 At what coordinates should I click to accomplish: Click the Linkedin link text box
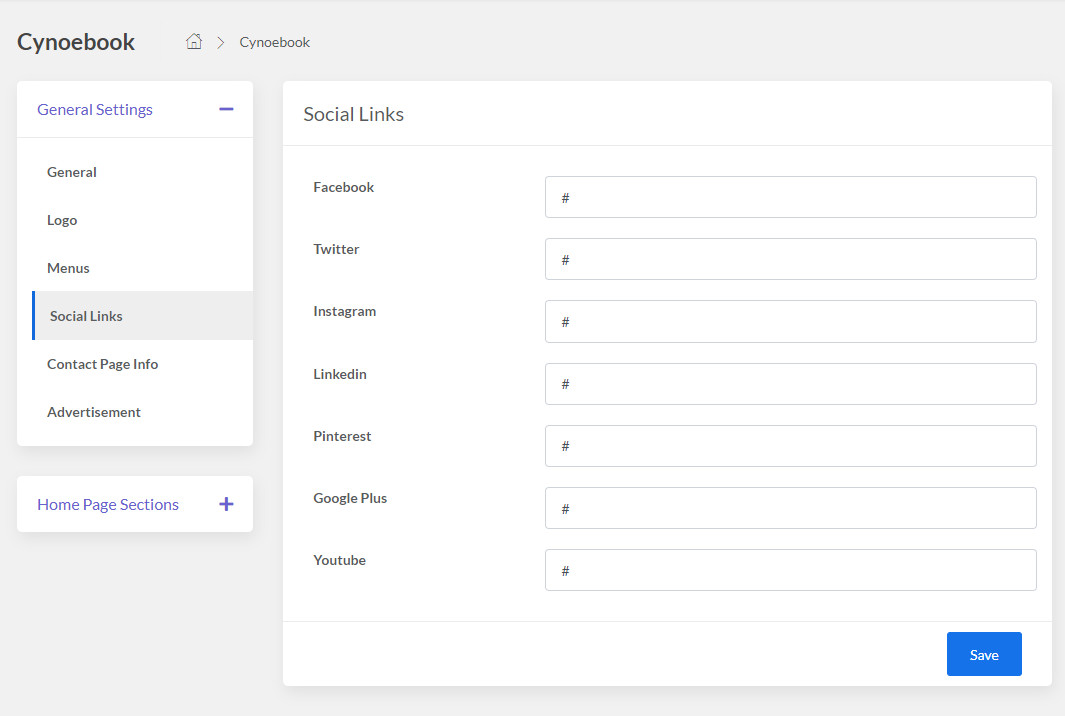tap(790, 384)
